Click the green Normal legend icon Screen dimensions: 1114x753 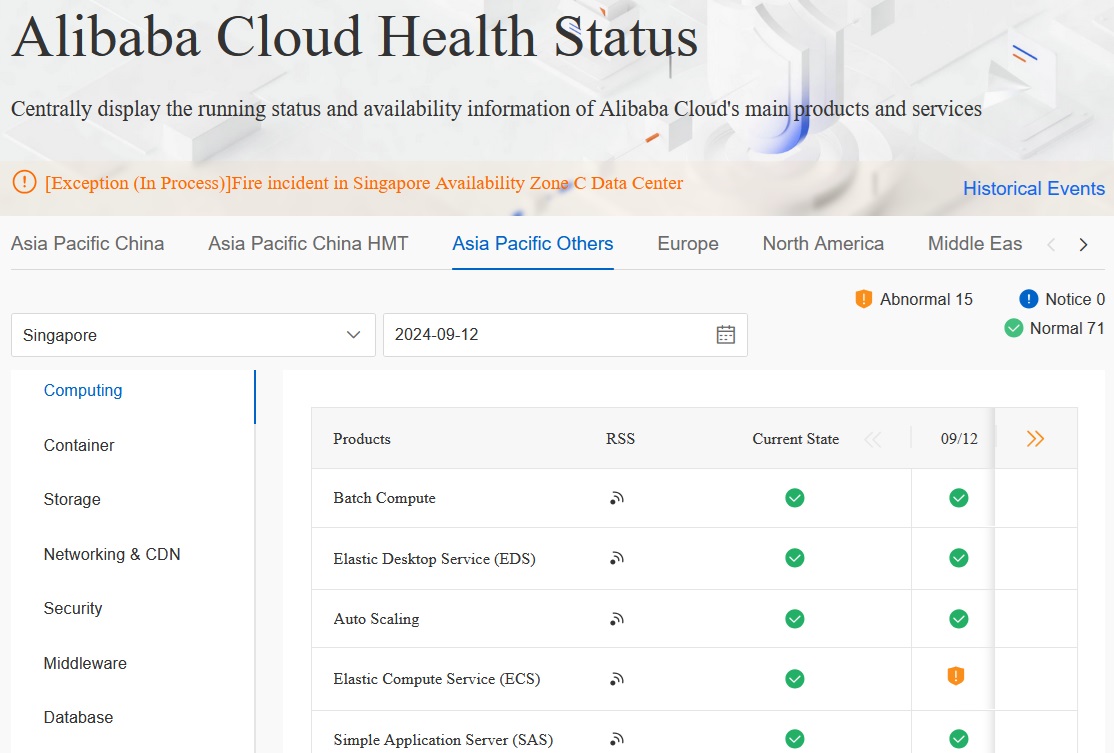[x=1014, y=328]
